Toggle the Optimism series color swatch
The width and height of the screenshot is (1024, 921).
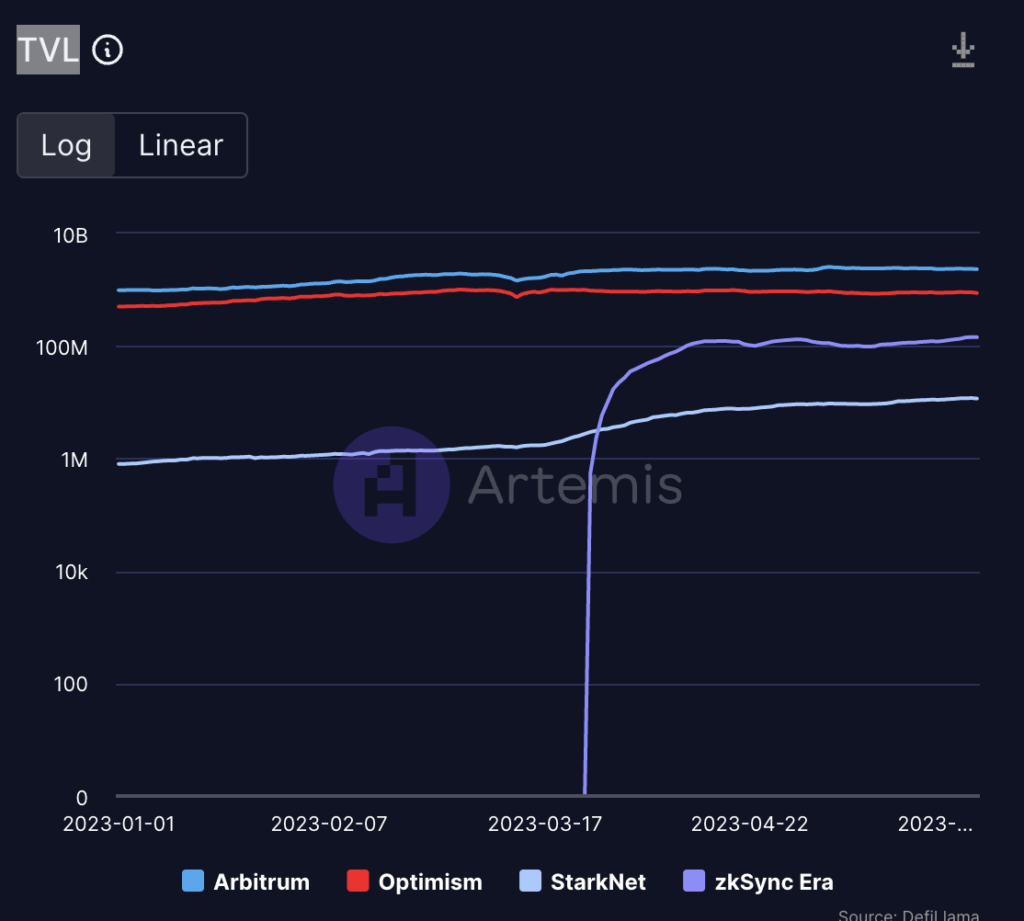coord(358,881)
